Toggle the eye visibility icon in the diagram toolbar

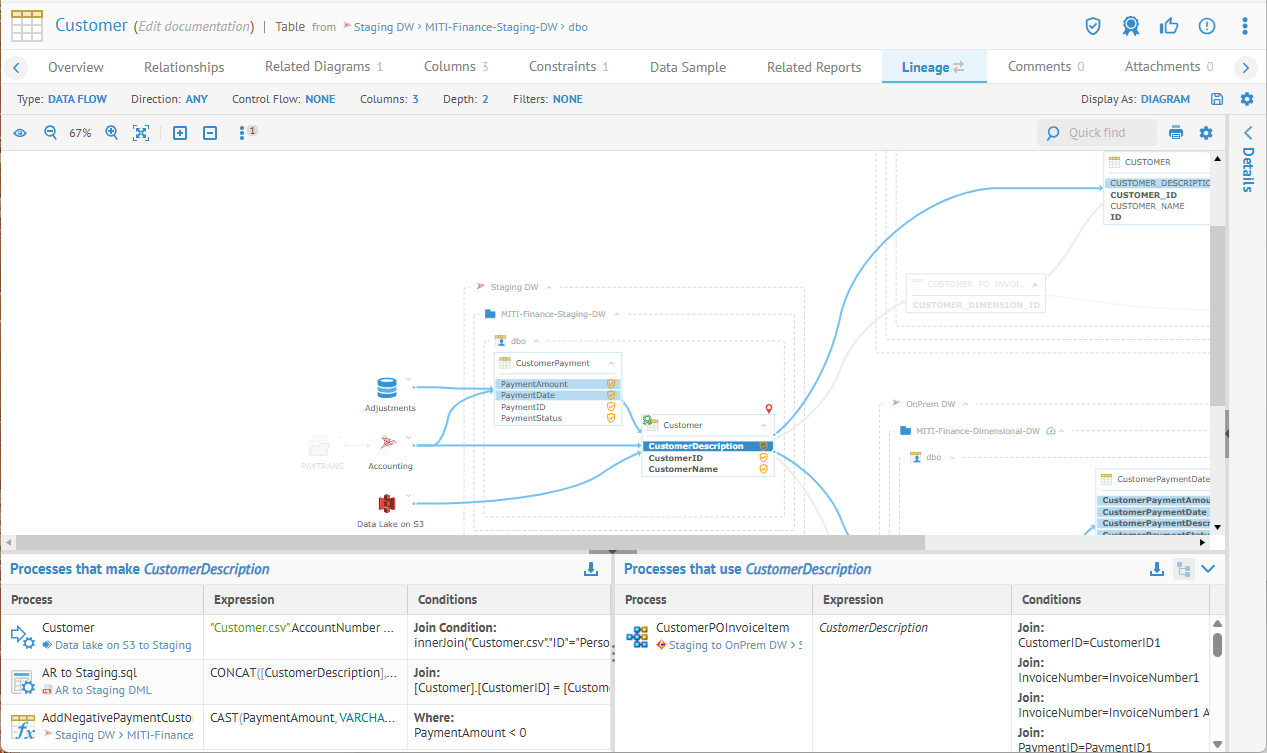[x=19, y=133]
